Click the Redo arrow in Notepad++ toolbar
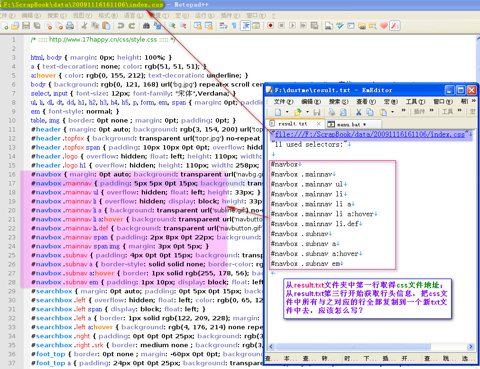Screen dimensions: 480x369 (132, 26)
